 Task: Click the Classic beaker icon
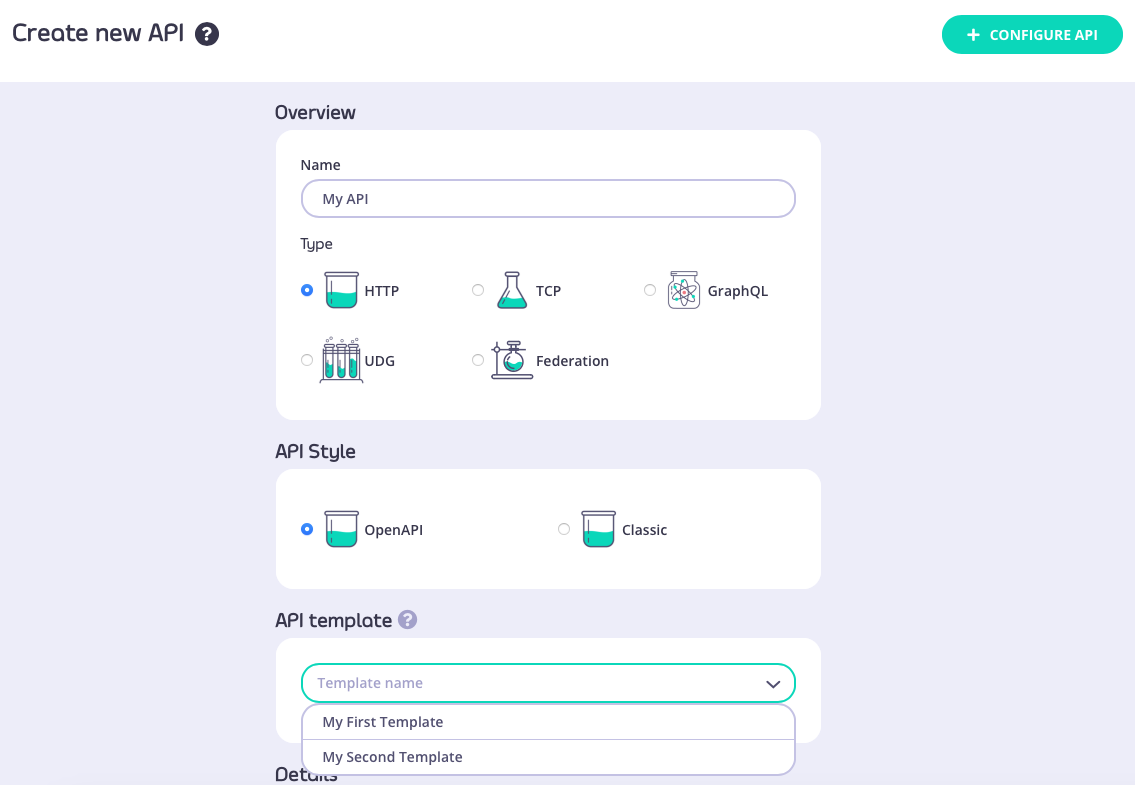click(x=598, y=529)
